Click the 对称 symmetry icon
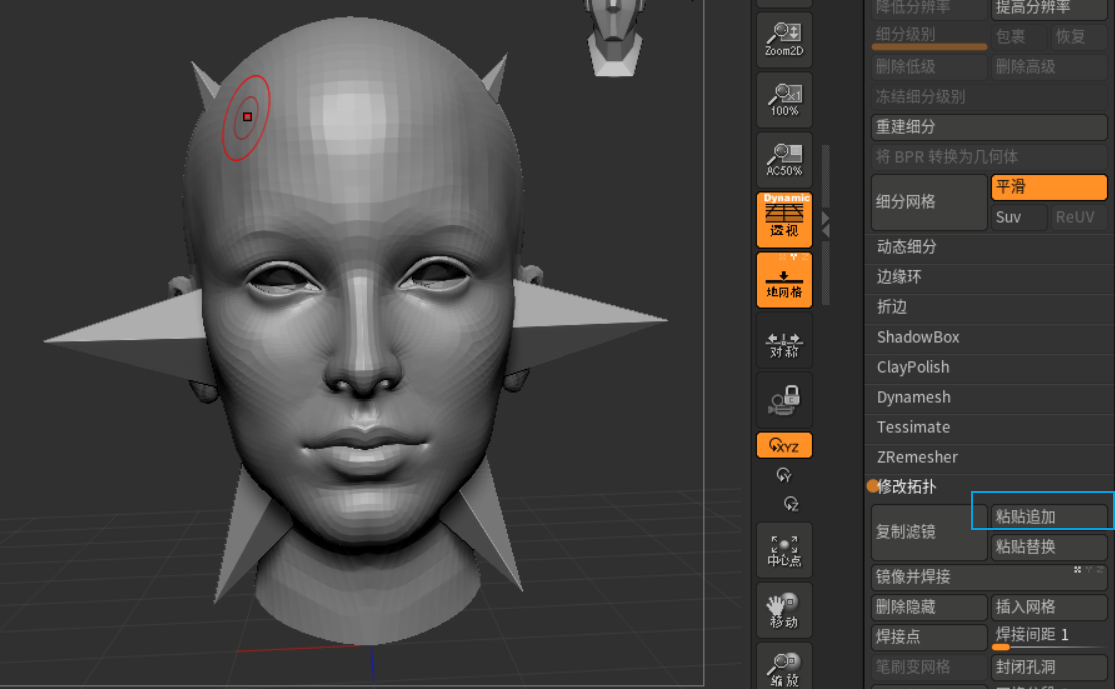1115x689 pixels. pyautogui.click(x=784, y=345)
